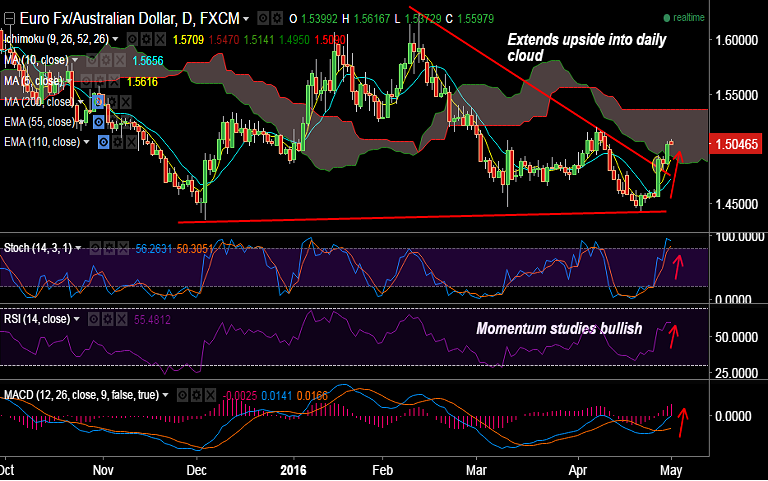This screenshot has width=768, height=481.
Task: Toggle MA (5, close) visibility eye
Action: [86, 81]
